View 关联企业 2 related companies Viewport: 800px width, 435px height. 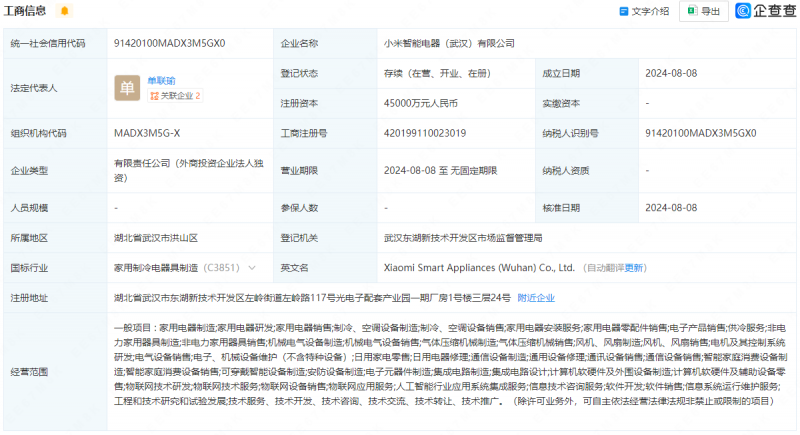point(175,96)
